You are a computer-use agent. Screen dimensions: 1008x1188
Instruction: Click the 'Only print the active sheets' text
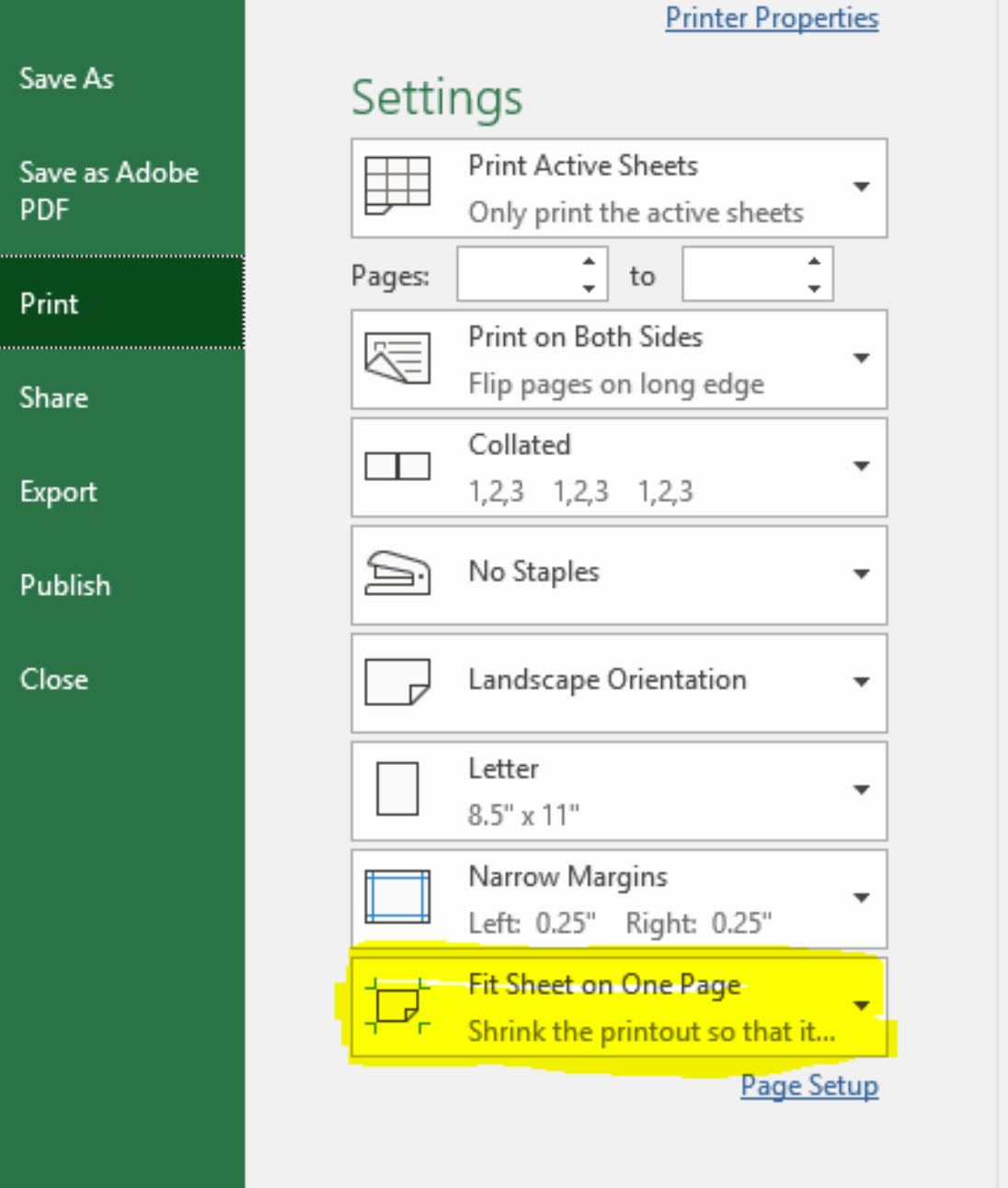(x=636, y=213)
